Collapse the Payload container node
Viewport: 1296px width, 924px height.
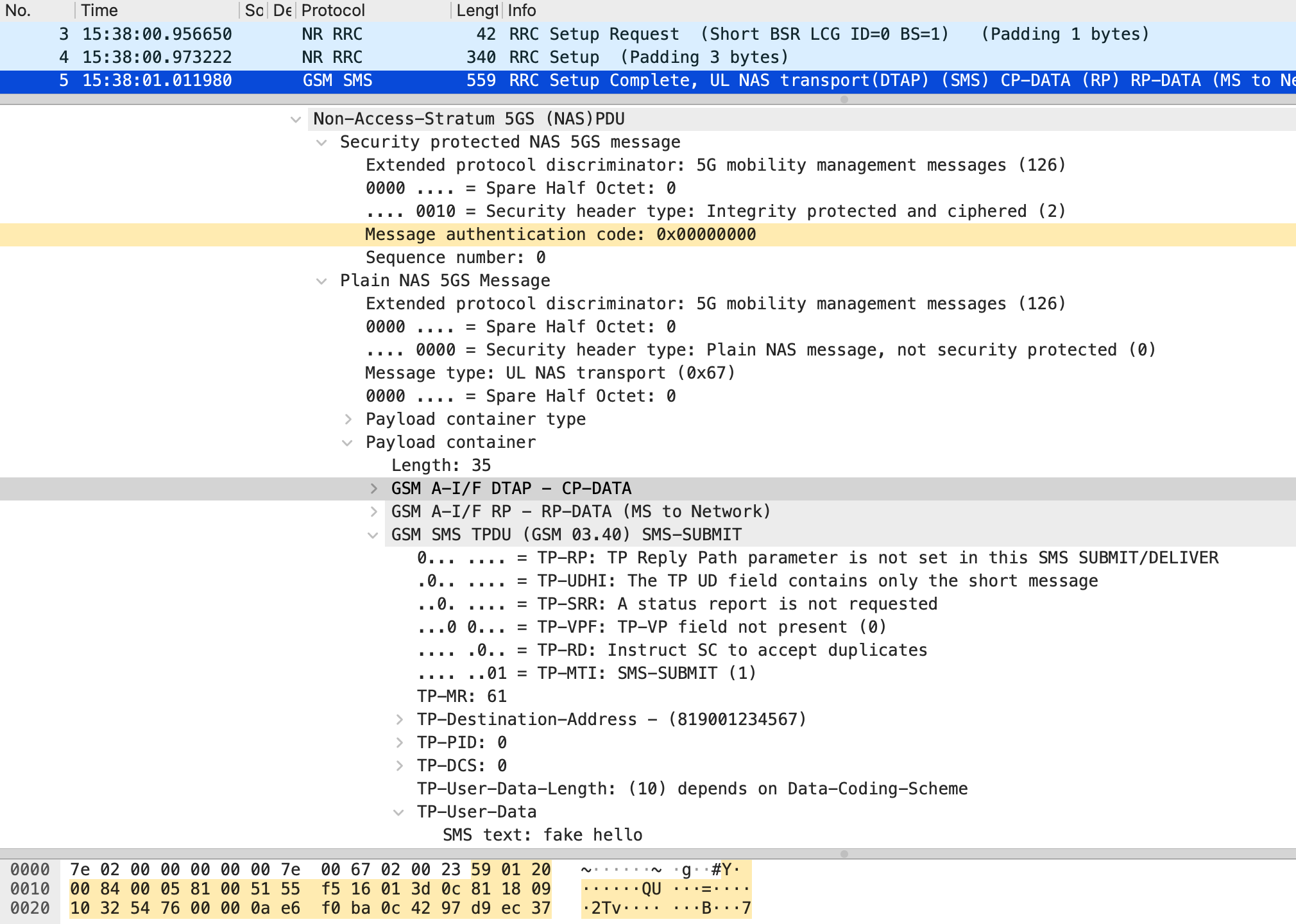[348, 443]
